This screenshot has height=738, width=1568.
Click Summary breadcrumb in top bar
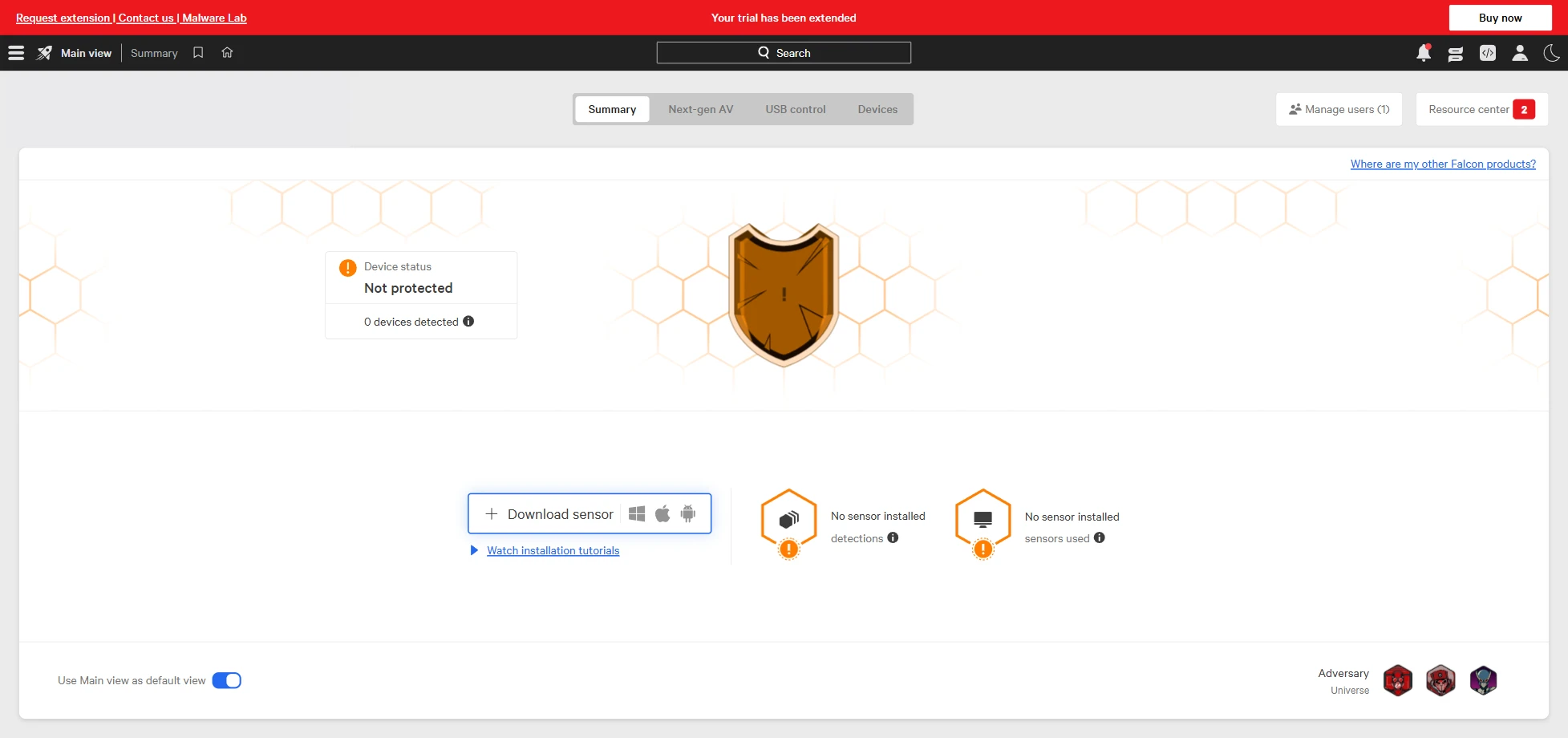[154, 53]
